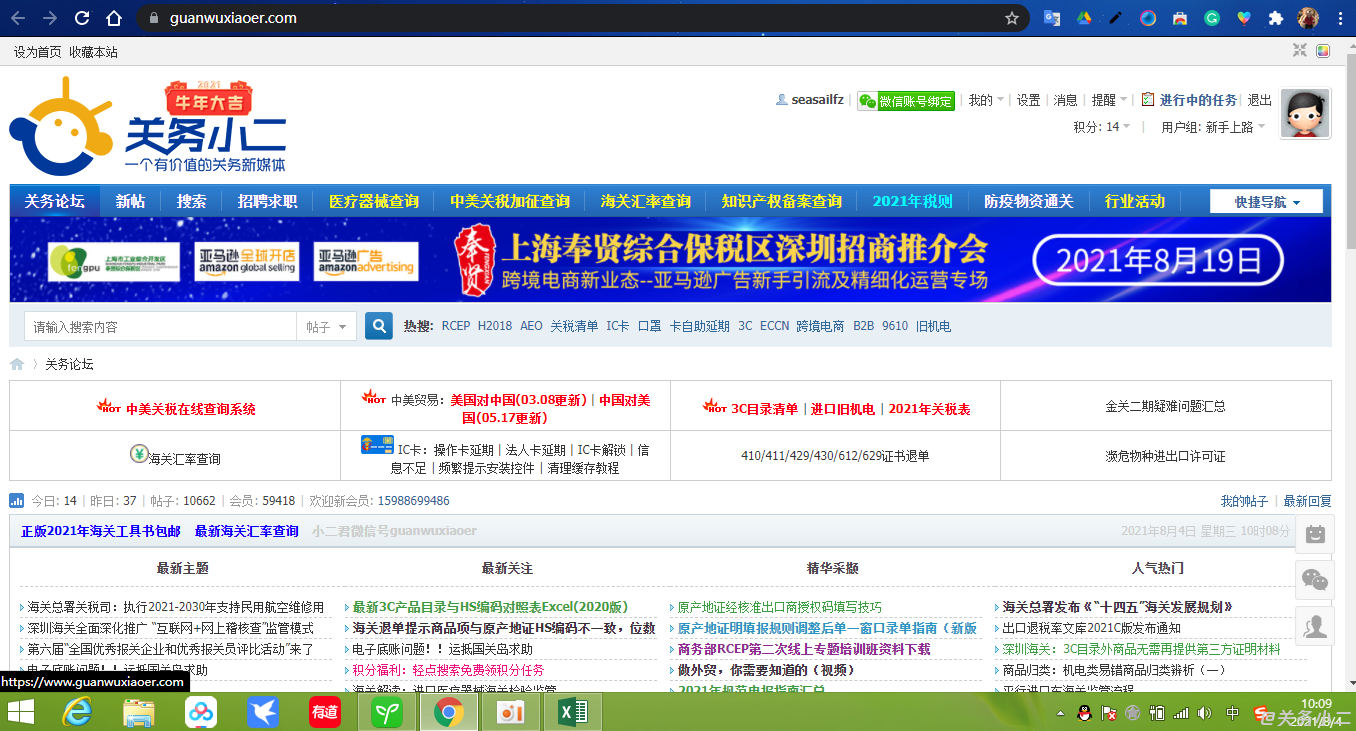1356x731 pixels.
Task: Expand the 提醒 notifications dropdown
Action: [1109, 100]
